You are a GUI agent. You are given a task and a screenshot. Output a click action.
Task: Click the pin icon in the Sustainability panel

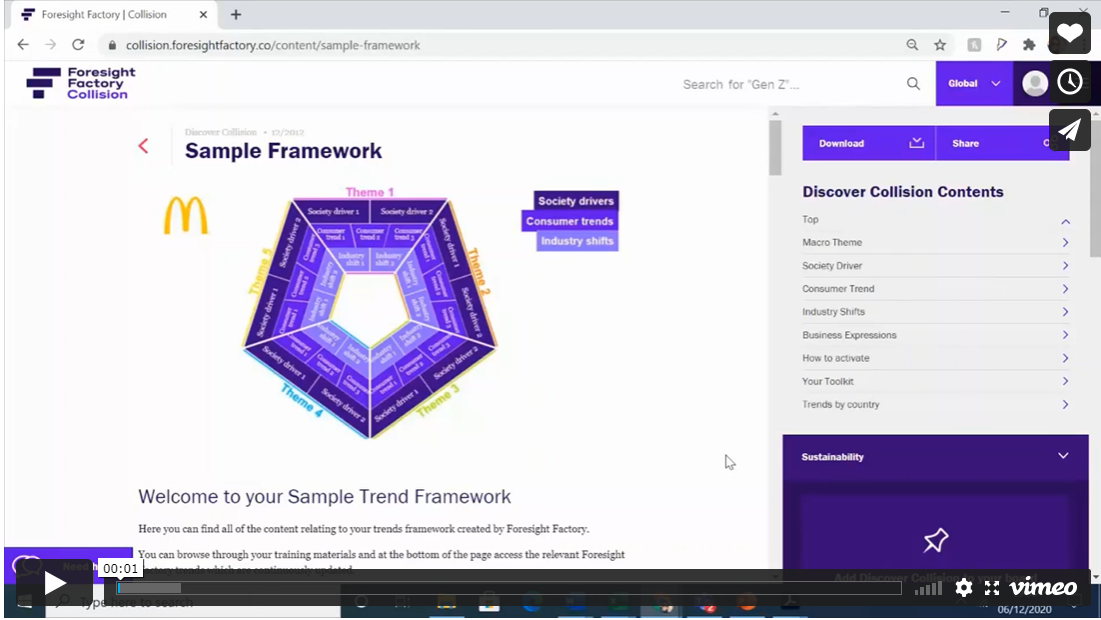pyautogui.click(x=935, y=540)
